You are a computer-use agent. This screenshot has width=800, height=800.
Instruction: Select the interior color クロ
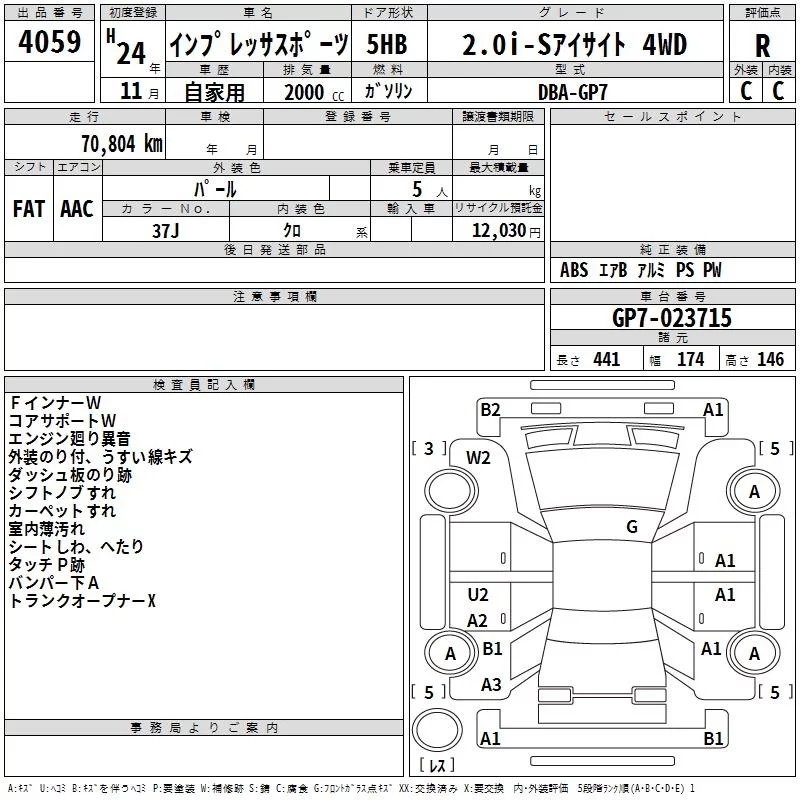coord(292,231)
